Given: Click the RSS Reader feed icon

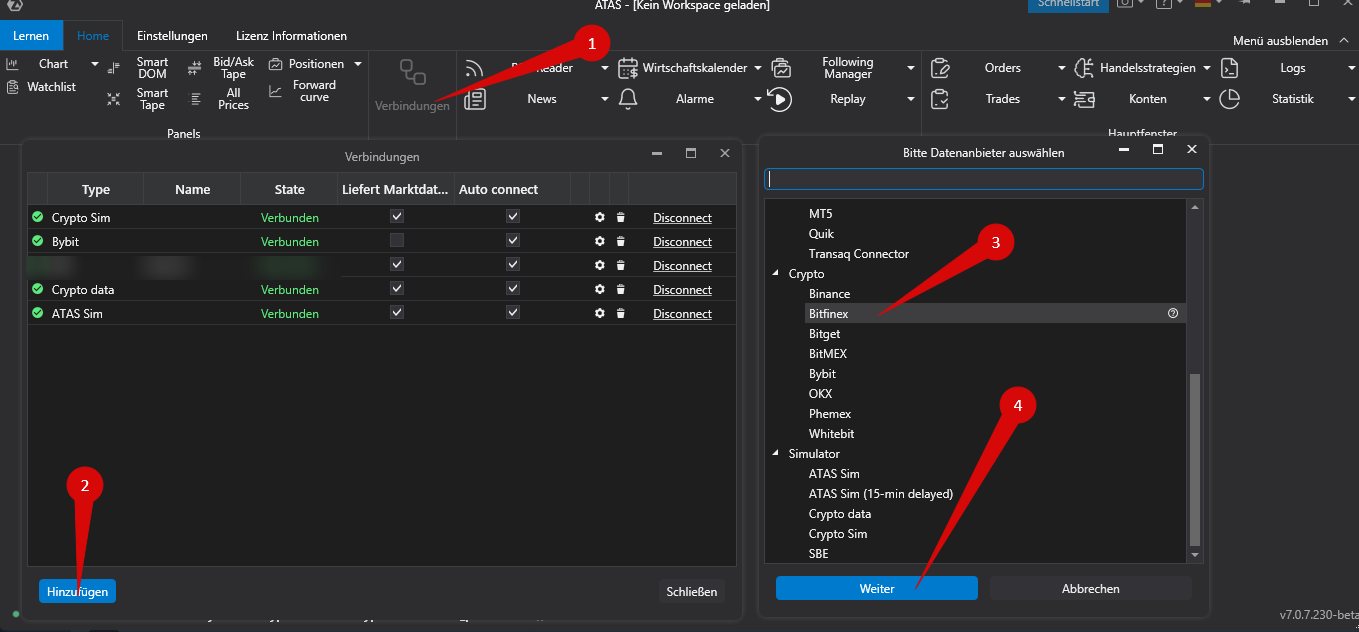Looking at the screenshot, I should coord(475,68).
